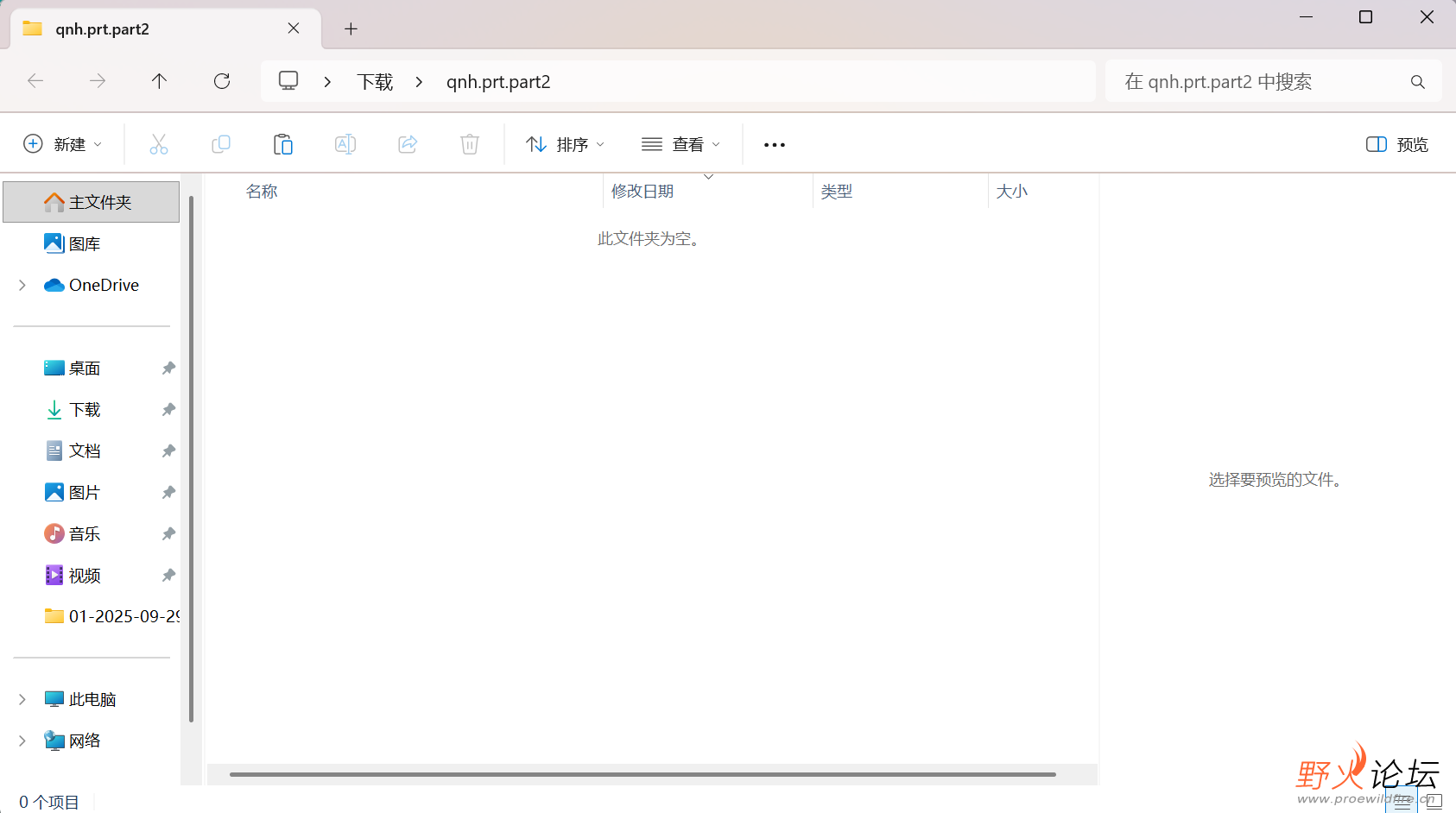
Task: Open the 图库 gallery item
Action: [x=85, y=243]
